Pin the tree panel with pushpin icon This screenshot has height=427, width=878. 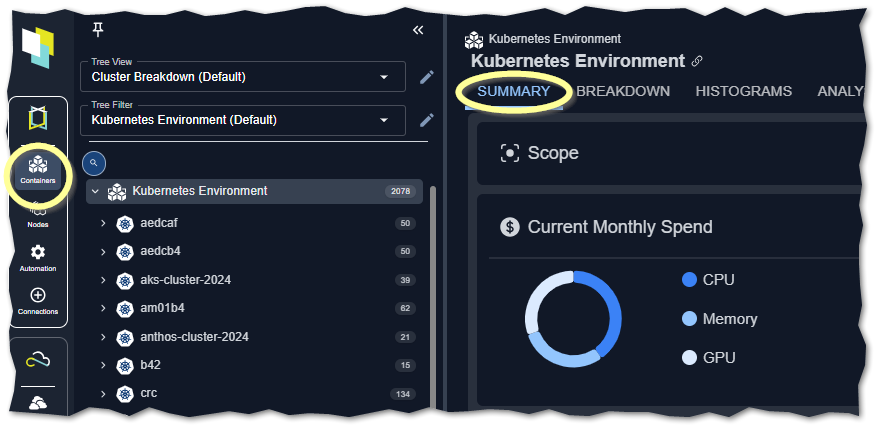[x=98, y=30]
